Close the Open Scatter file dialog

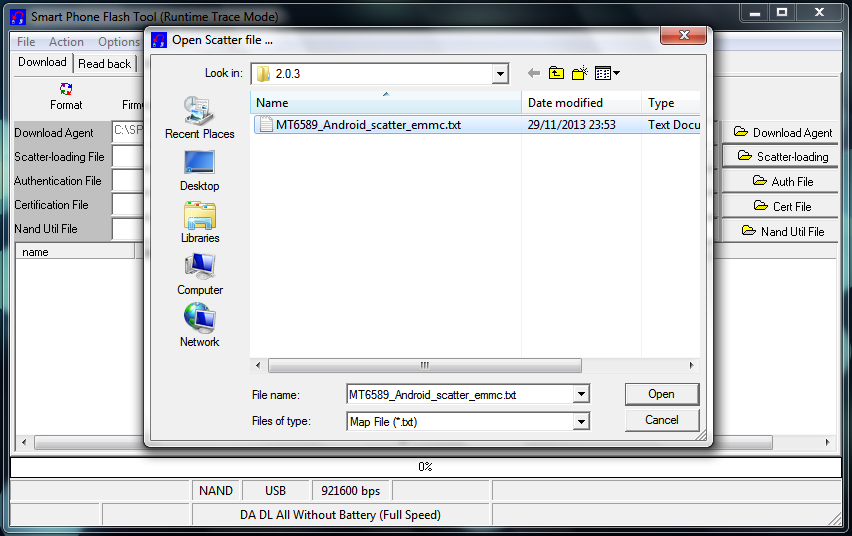(684, 35)
